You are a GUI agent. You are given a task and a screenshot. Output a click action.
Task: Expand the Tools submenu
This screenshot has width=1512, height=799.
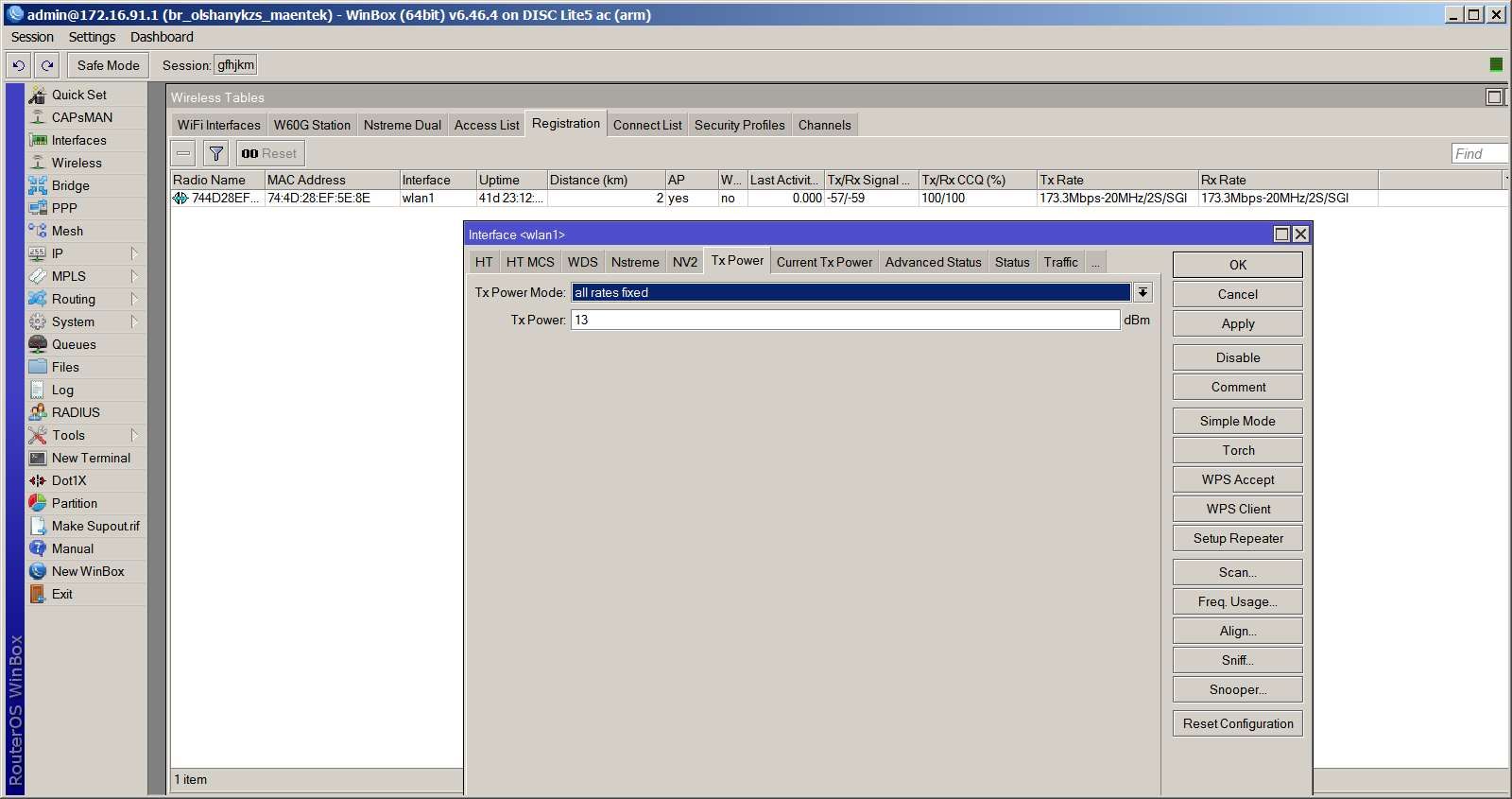pos(134,435)
